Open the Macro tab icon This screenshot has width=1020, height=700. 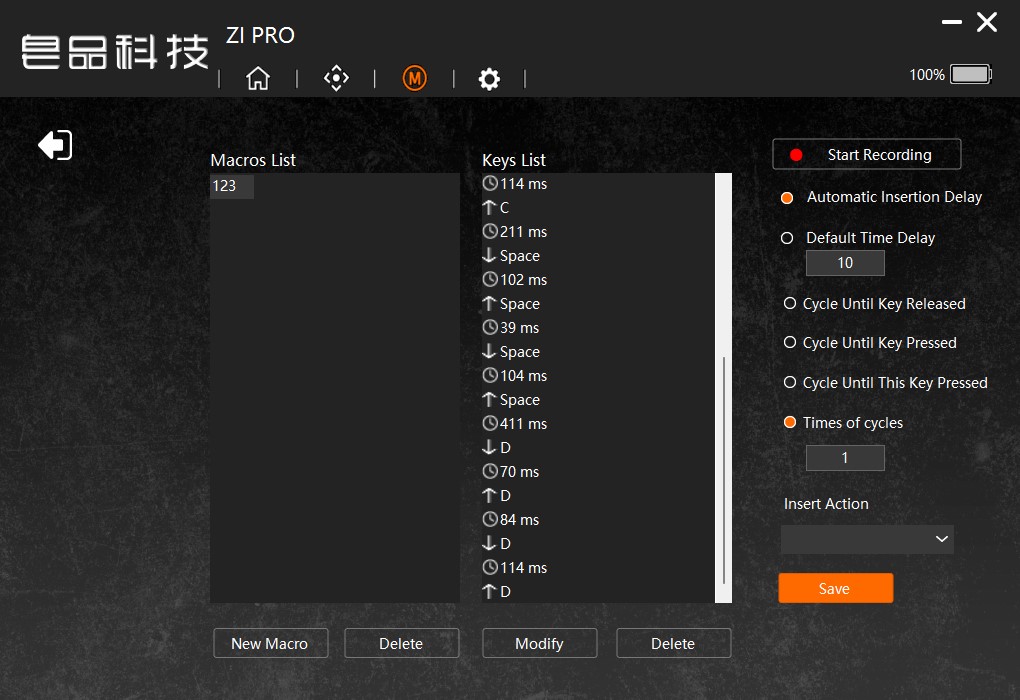(x=414, y=78)
